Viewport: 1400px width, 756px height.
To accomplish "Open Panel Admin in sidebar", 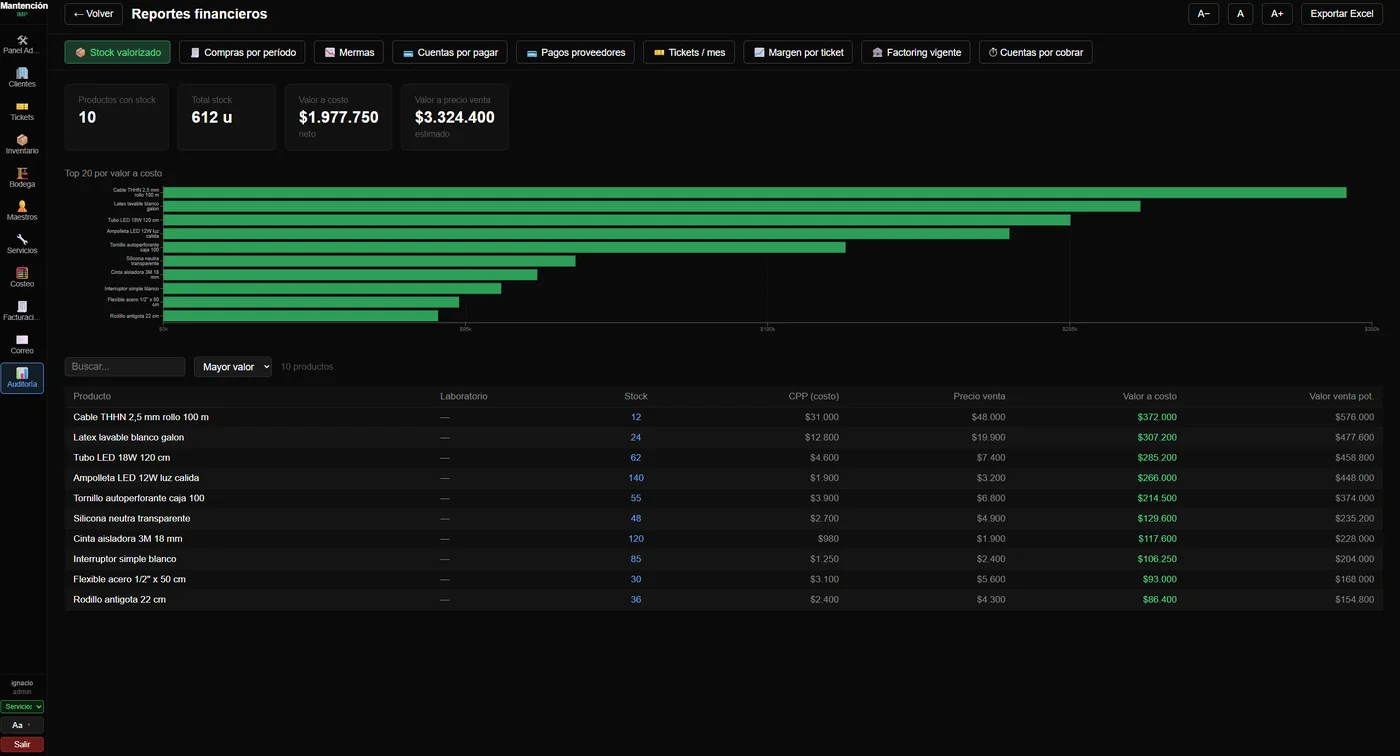I will click(22, 44).
